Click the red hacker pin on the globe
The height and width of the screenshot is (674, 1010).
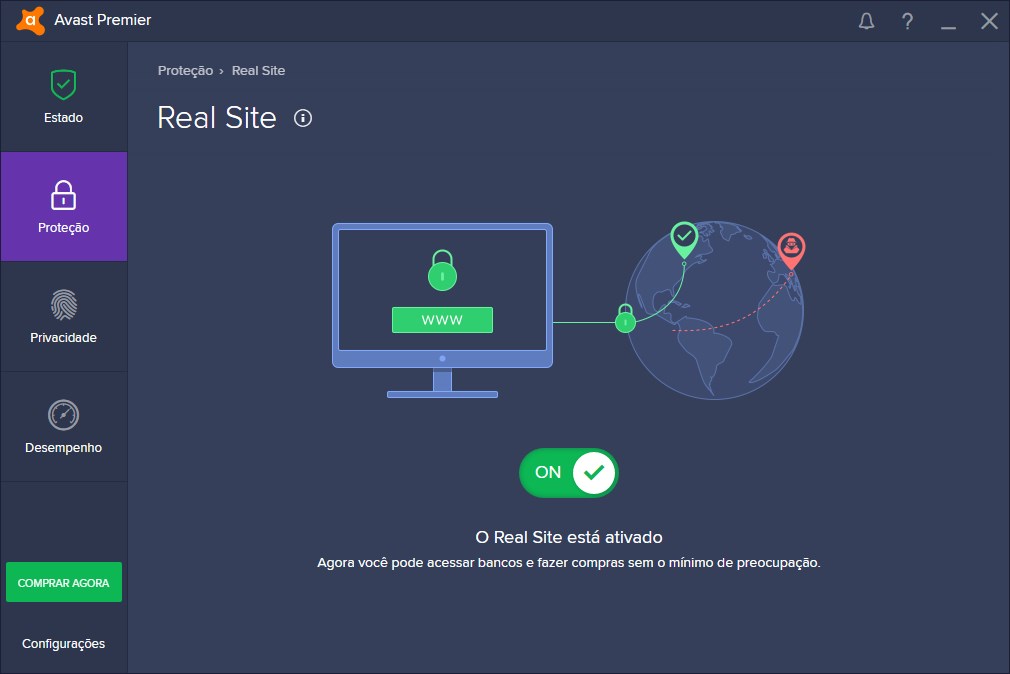click(791, 248)
